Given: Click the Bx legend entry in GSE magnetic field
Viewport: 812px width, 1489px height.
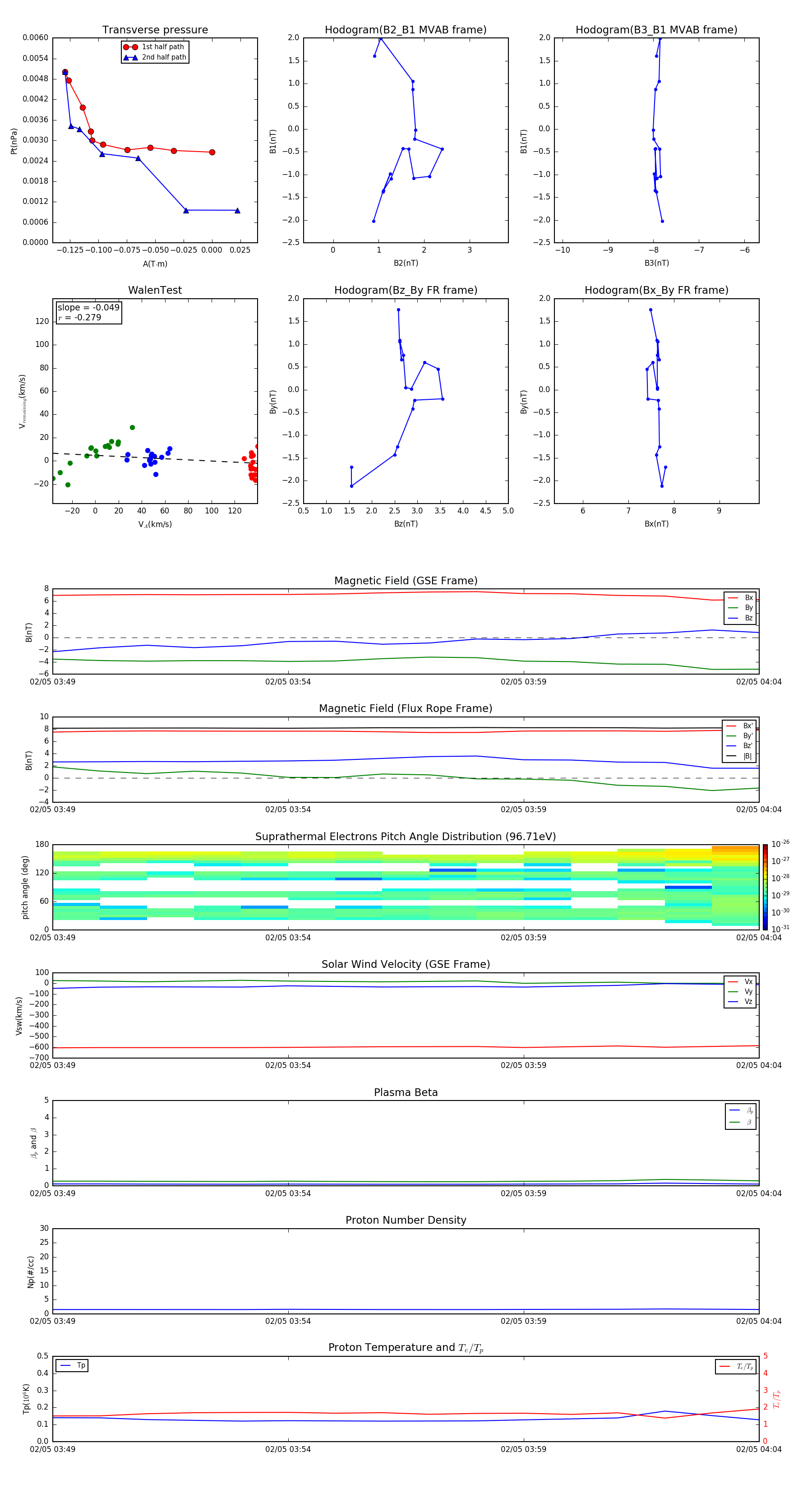Looking at the screenshot, I should [740, 598].
